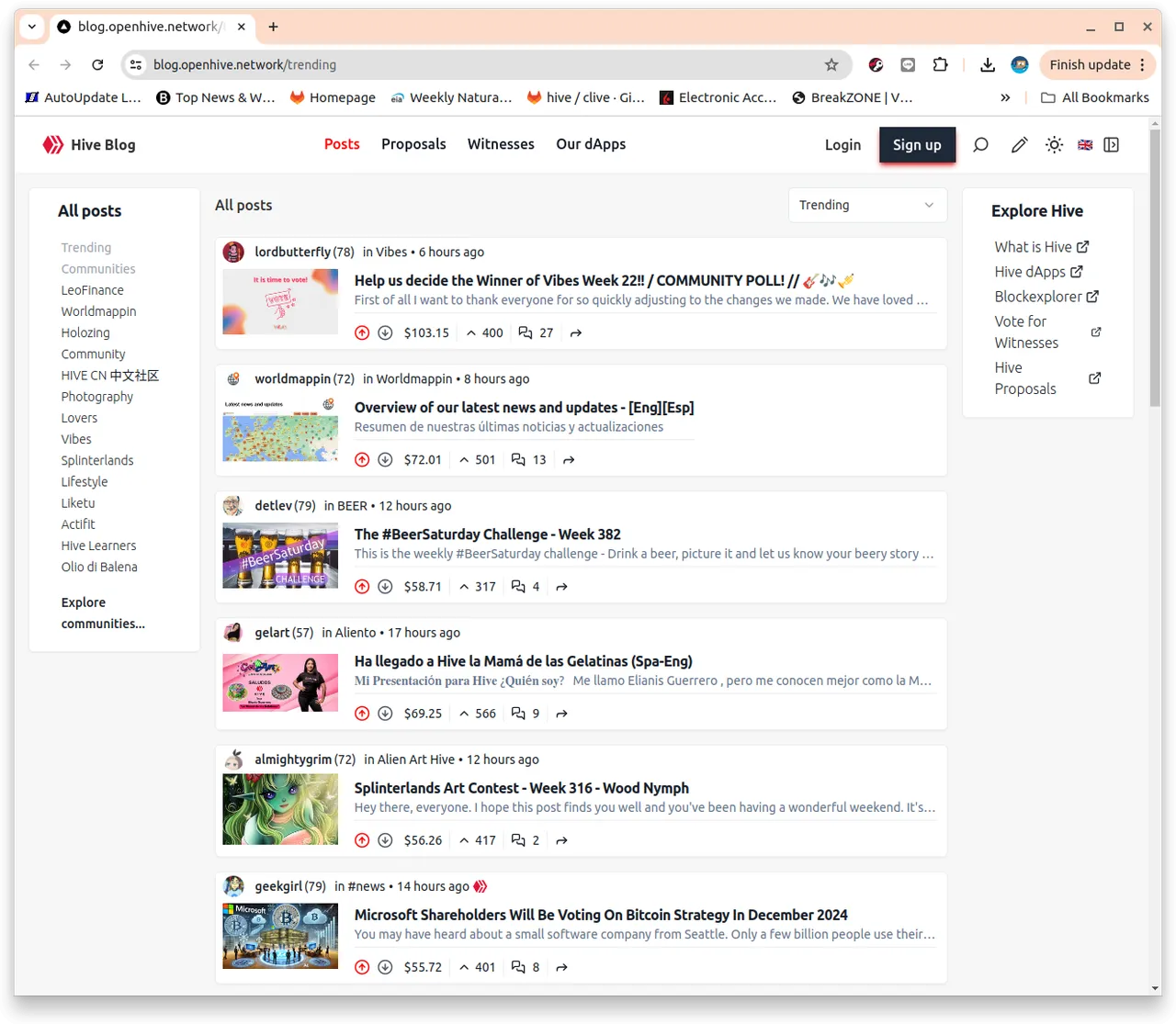This screenshot has width=1176, height=1024.
Task: Open the browser extensions puzzle icon
Action: (940, 64)
